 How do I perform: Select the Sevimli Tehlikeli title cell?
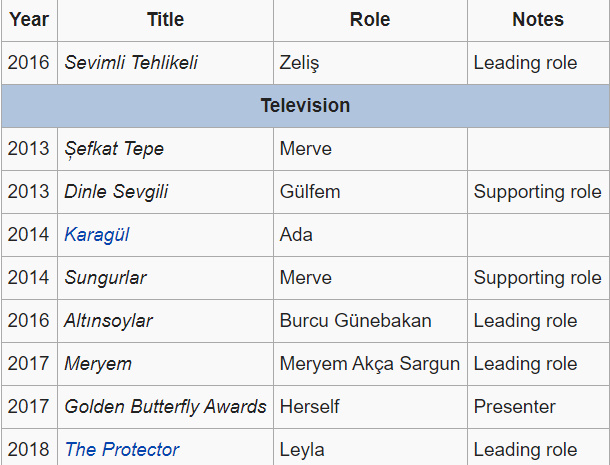pos(131,63)
